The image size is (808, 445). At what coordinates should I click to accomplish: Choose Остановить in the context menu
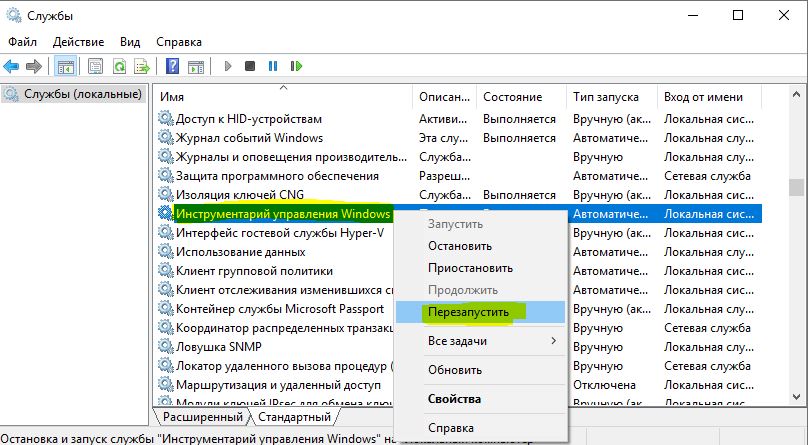[x=480, y=246]
